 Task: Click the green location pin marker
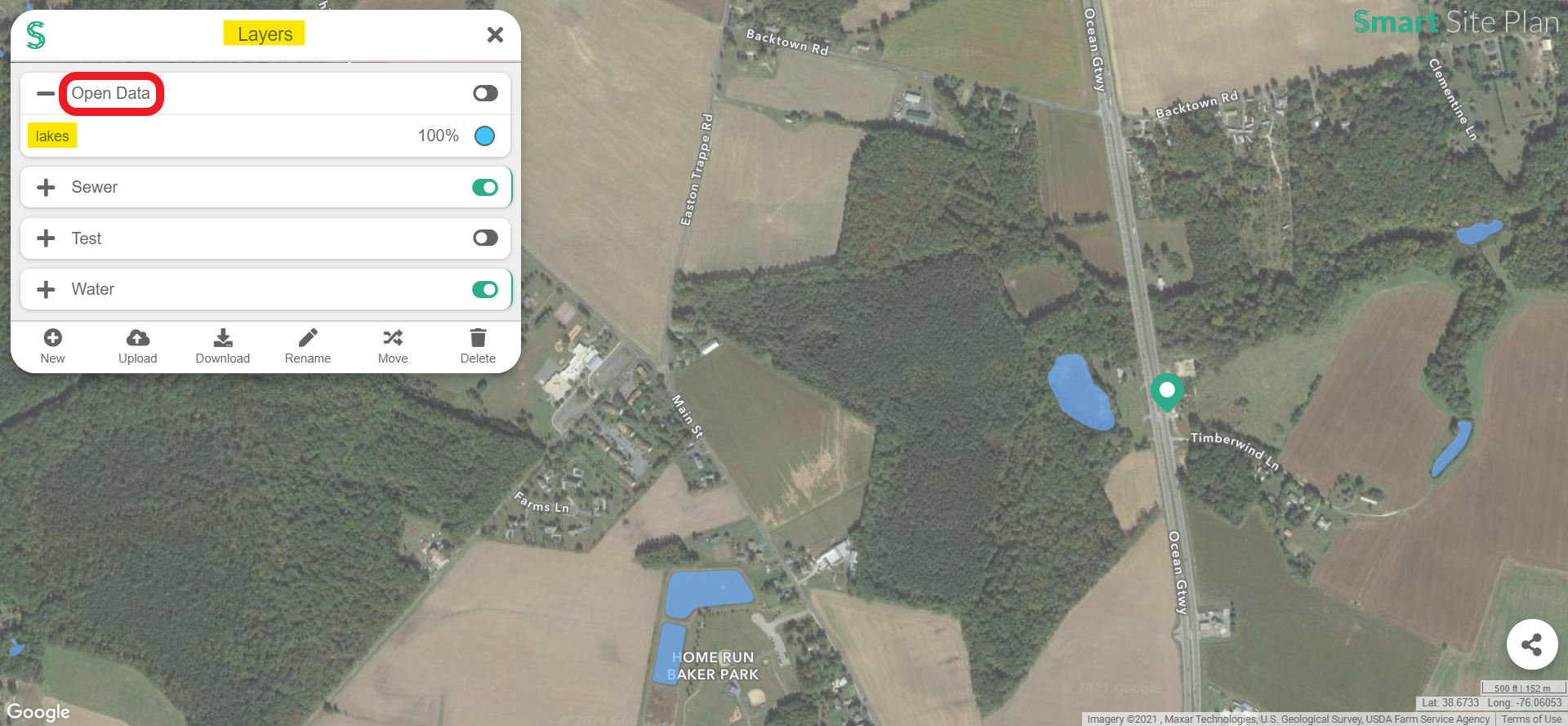(1167, 392)
